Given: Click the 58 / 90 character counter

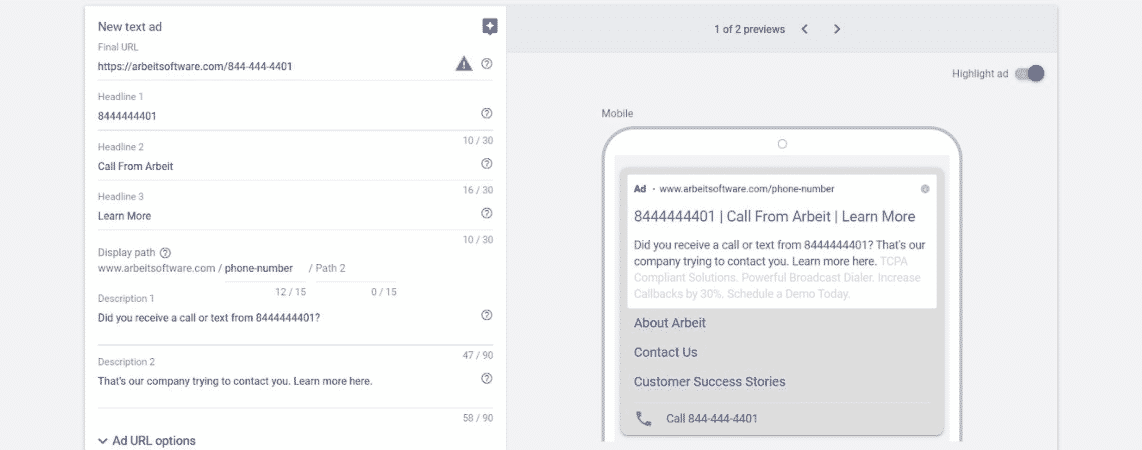Looking at the screenshot, I should point(478,418).
